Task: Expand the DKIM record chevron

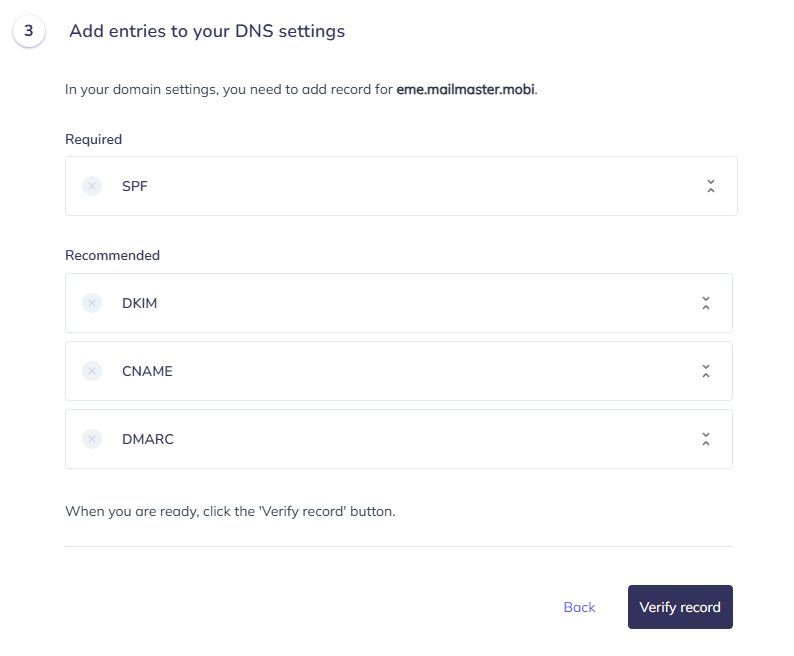Action: click(x=706, y=303)
